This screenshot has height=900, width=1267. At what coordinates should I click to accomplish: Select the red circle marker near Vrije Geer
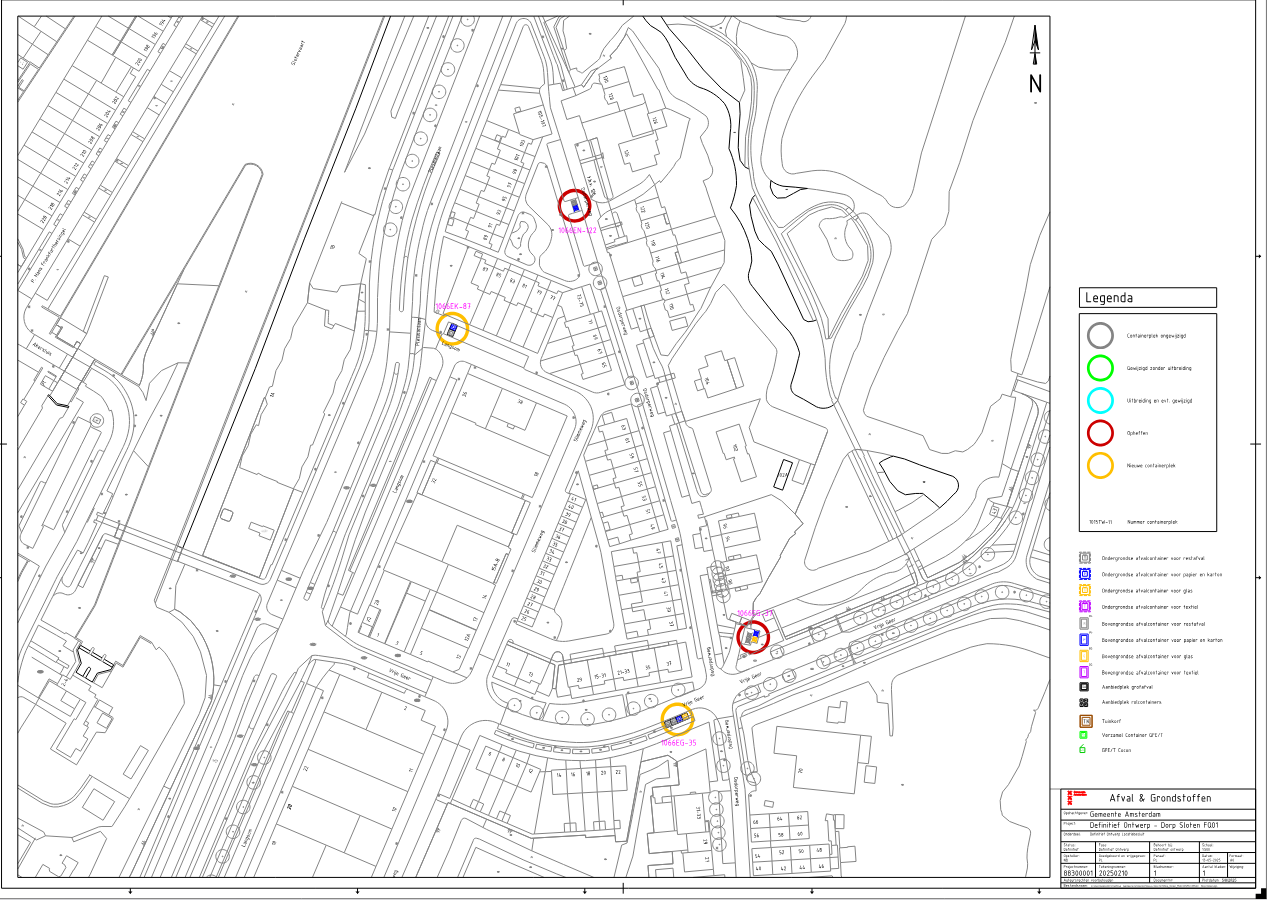(754, 637)
